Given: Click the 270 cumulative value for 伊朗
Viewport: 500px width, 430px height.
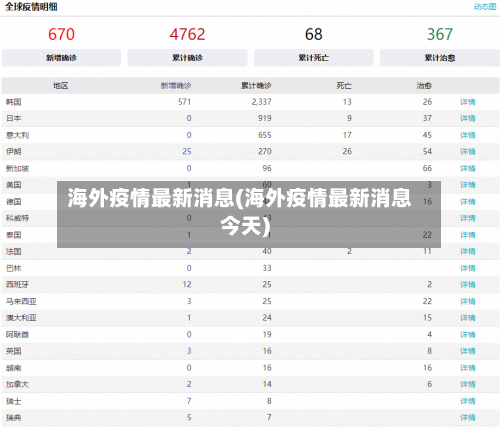Looking at the screenshot, I should 265,152.
